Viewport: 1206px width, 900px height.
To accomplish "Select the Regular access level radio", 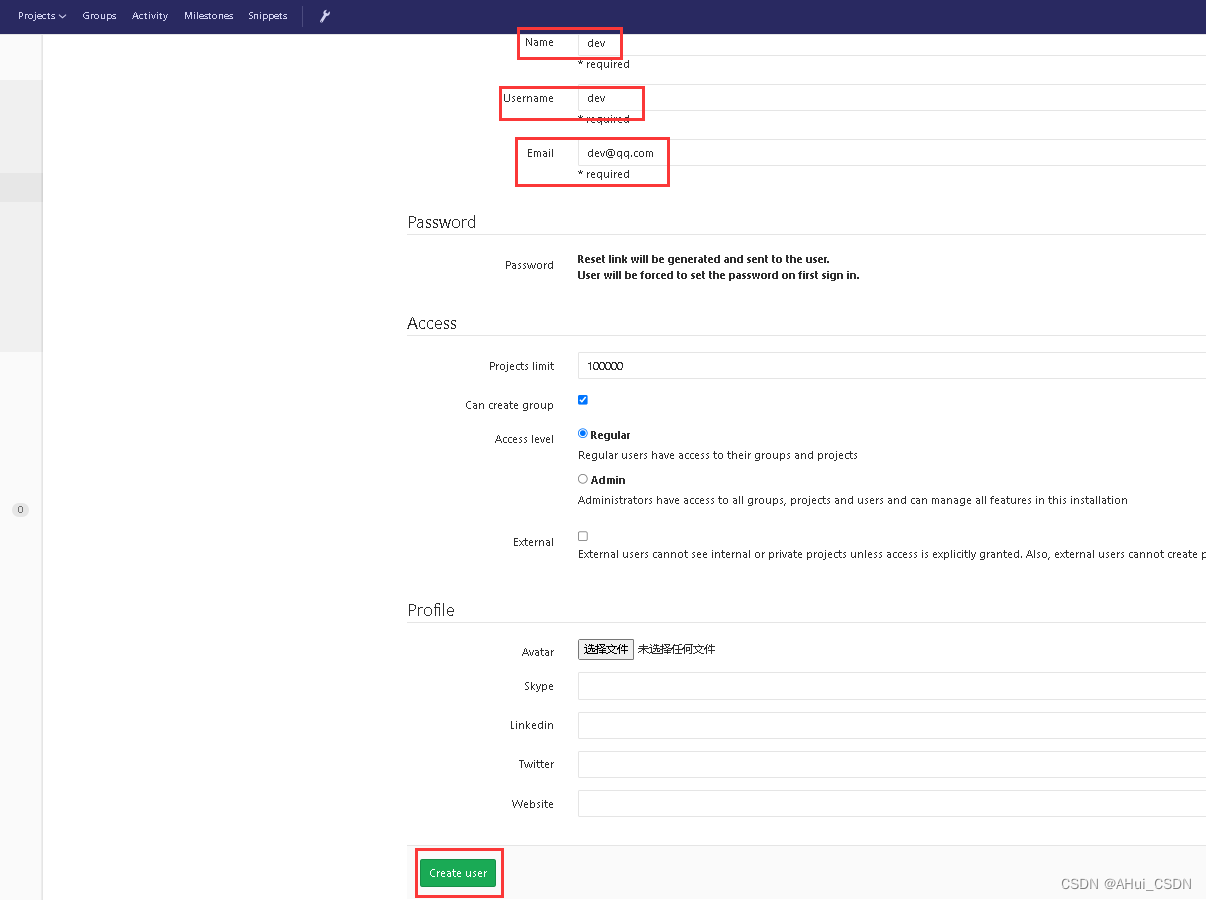I will pyautogui.click(x=583, y=434).
